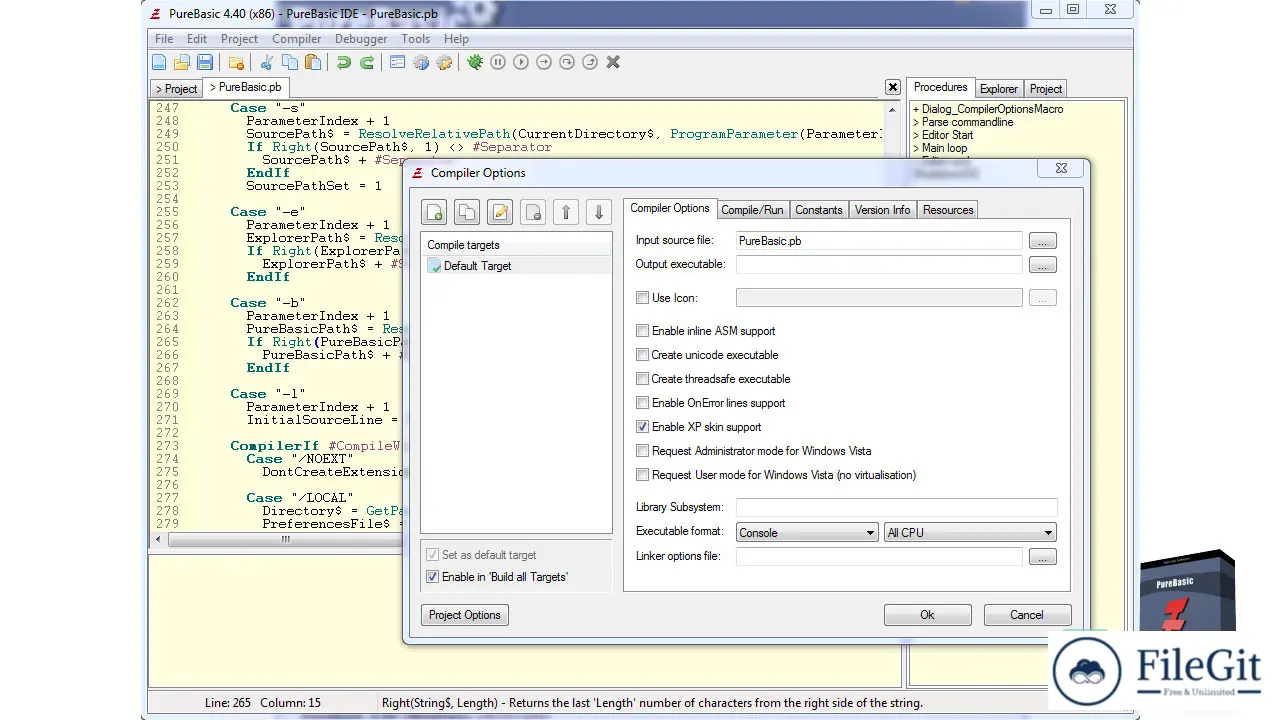Click the Paste clipboard icon
The width and height of the screenshot is (1280, 720).
pyautogui.click(x=313, y=62)
